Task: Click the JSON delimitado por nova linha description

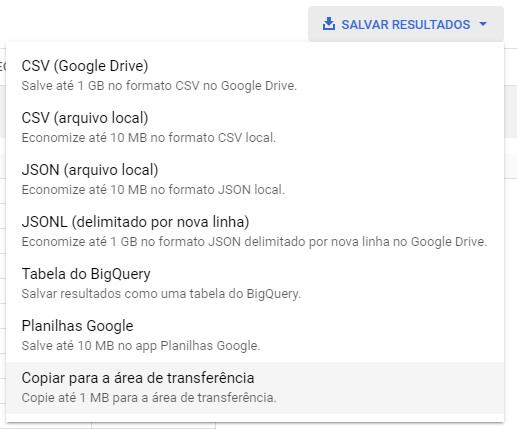Action: (254, 242)
